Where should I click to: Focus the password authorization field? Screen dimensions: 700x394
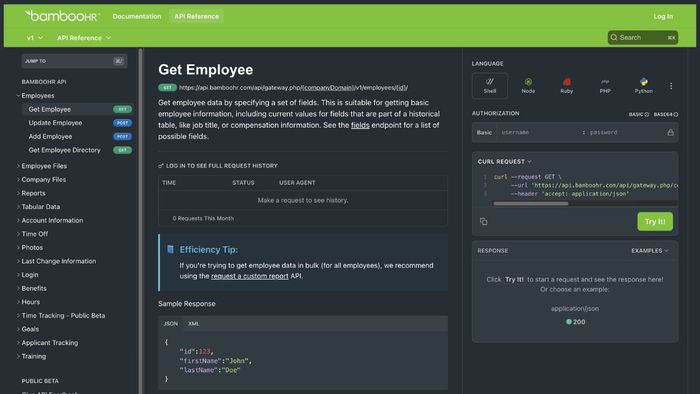[625, 133]
